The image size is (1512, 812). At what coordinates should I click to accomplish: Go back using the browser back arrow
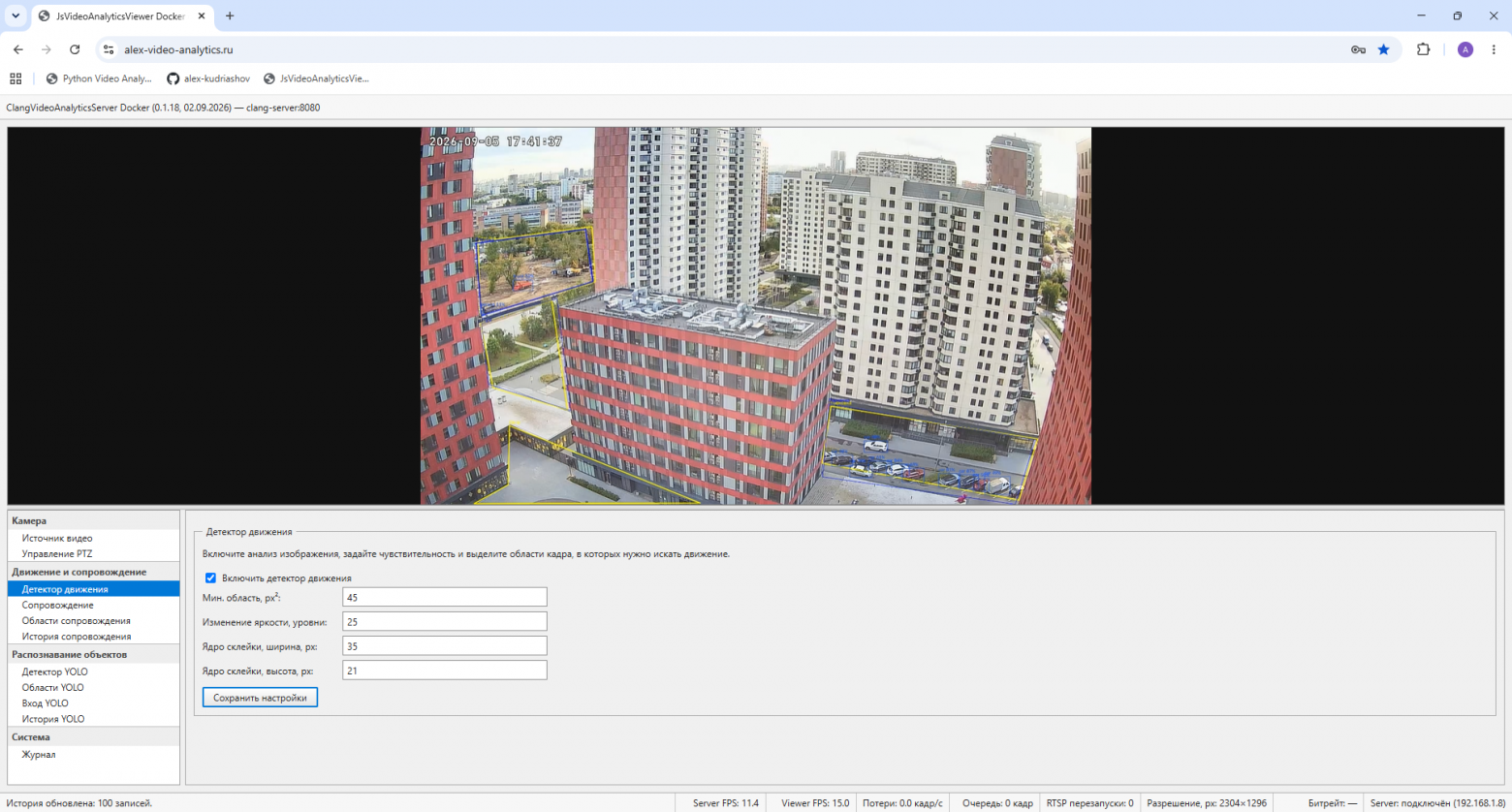pyautogui.click(x=18, y=49)
